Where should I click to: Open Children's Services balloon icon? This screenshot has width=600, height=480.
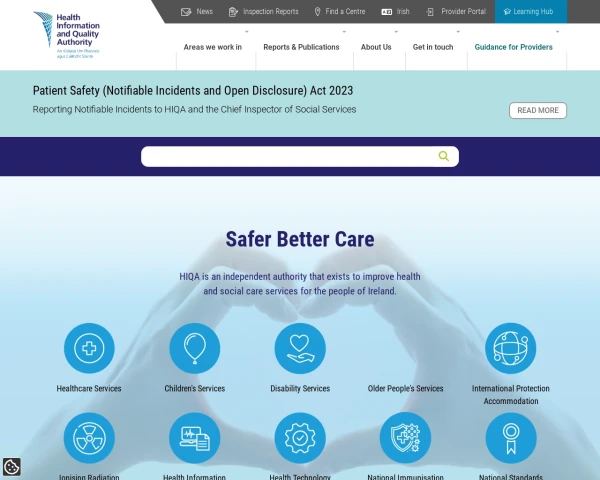pos(195,348)
